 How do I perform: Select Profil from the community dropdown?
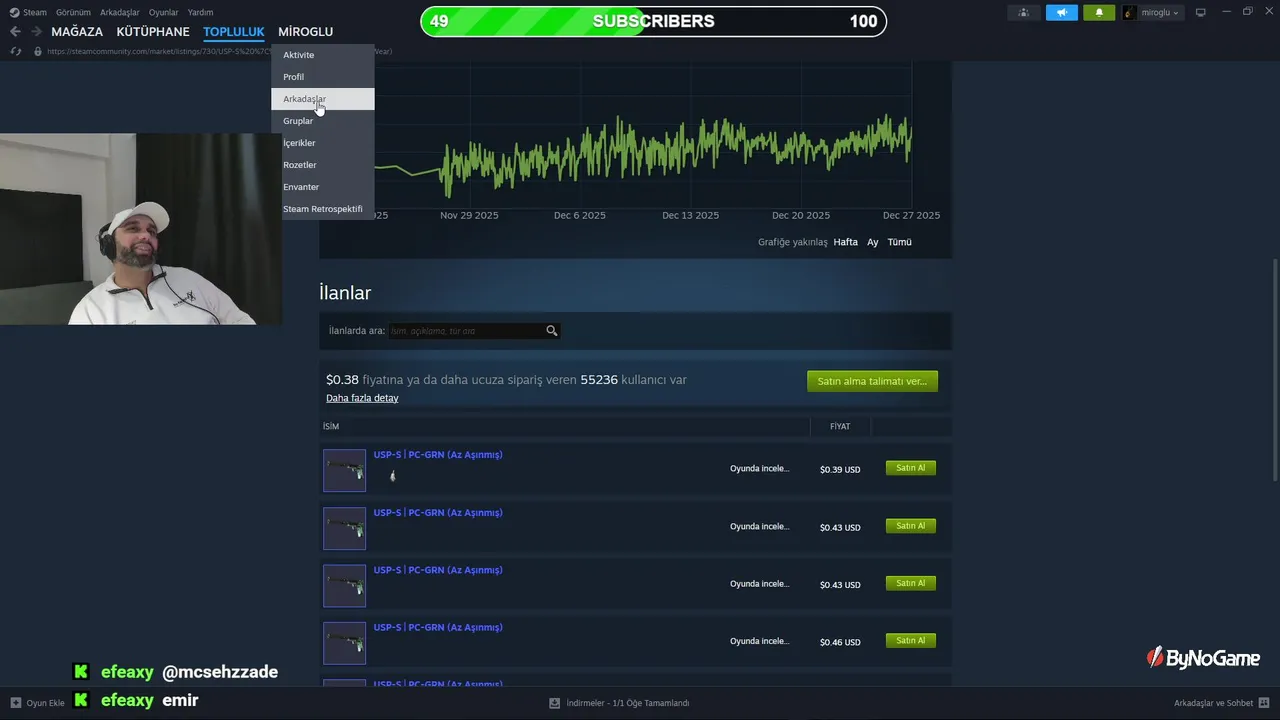point(322,77)
